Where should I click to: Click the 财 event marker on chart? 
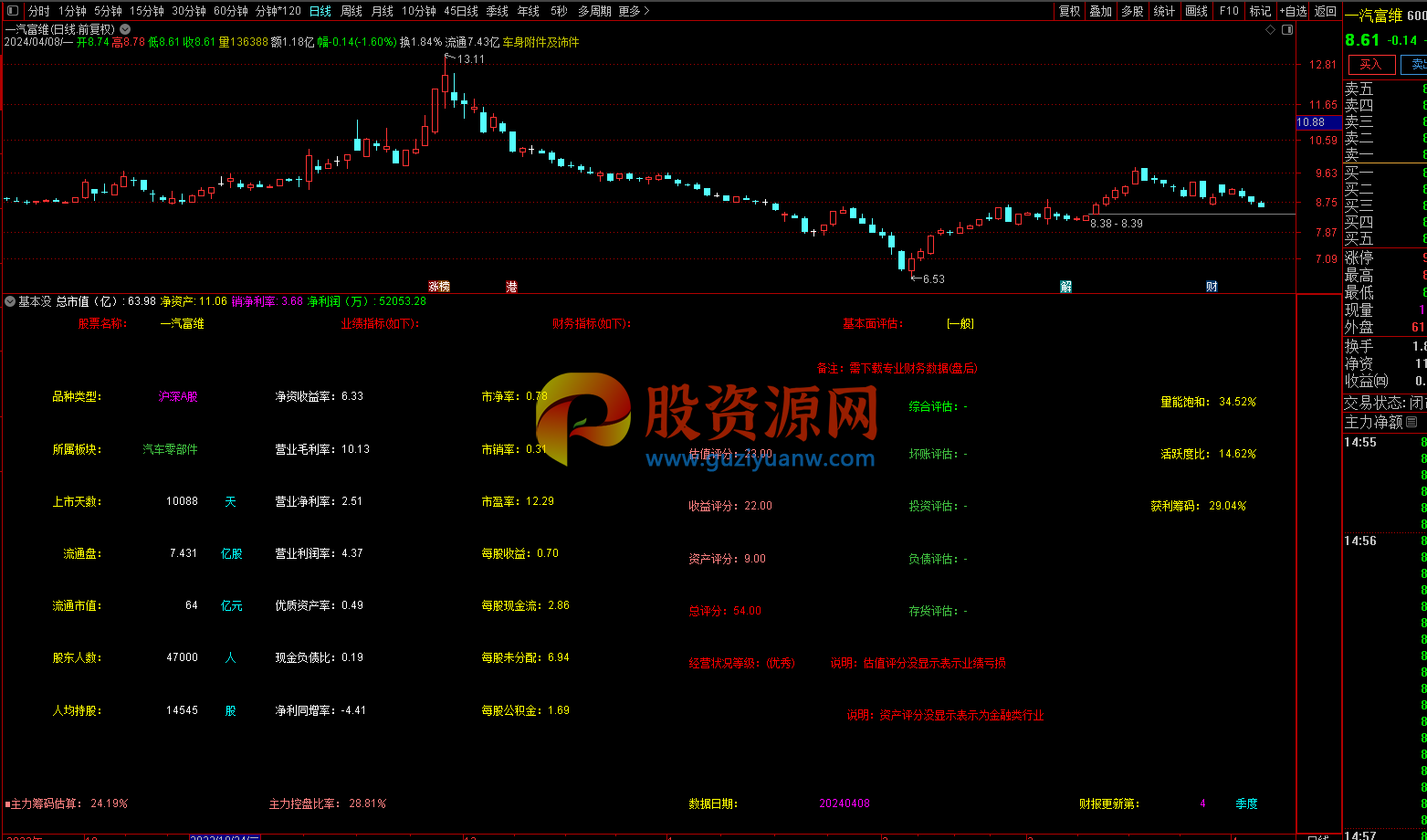(x=1212, y=287)
